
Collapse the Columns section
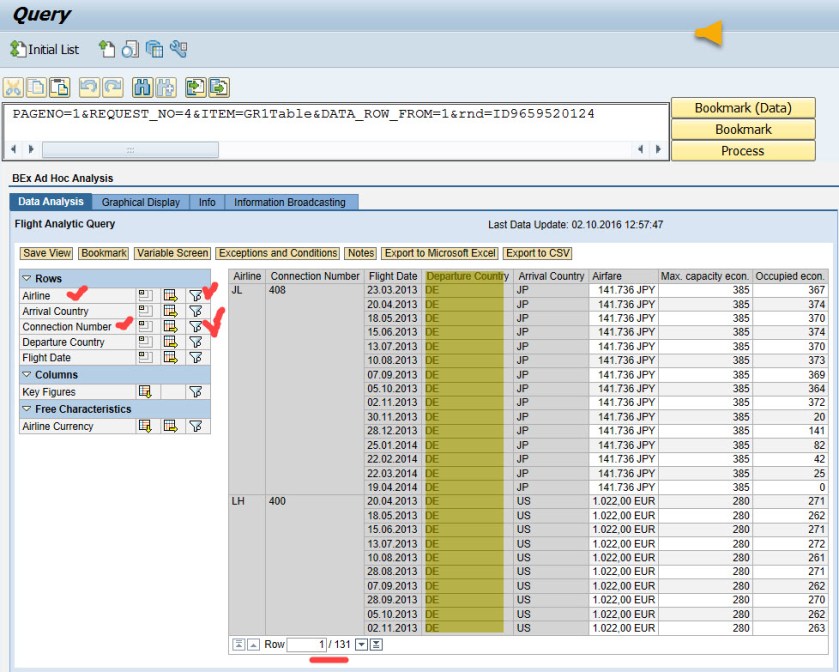click(27, 375)
